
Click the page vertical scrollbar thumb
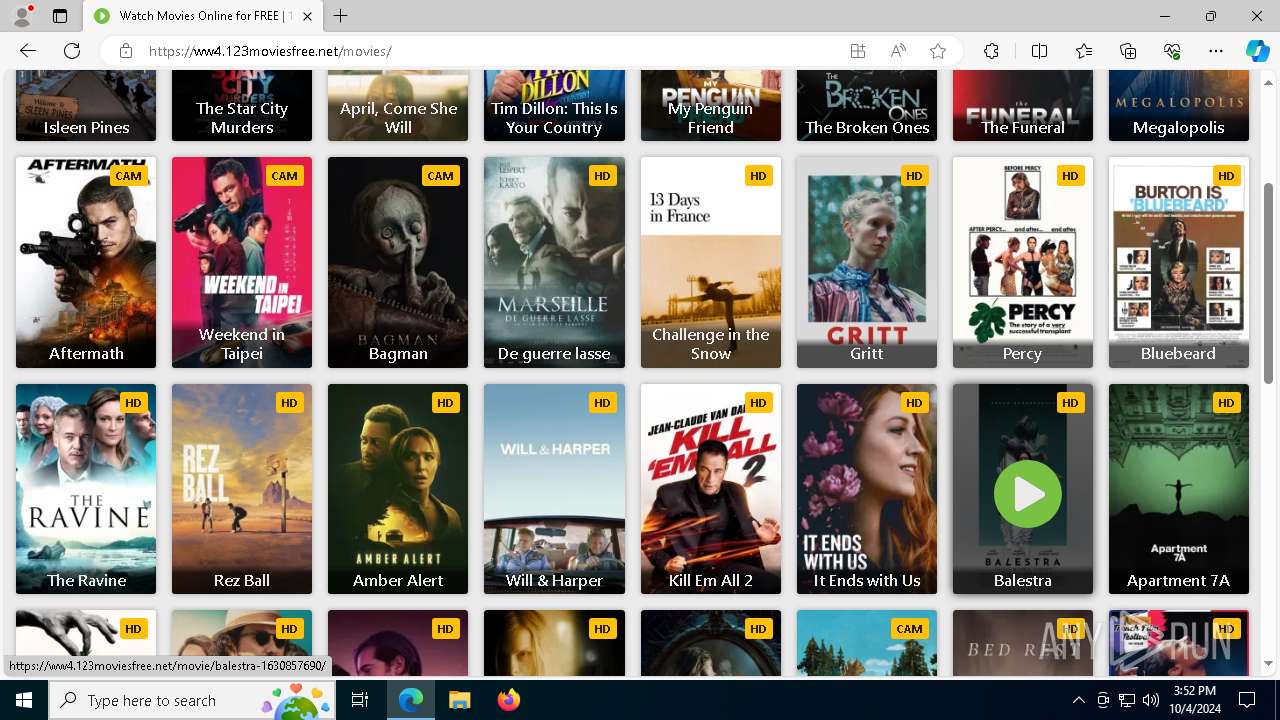[x=1269, y=282]
